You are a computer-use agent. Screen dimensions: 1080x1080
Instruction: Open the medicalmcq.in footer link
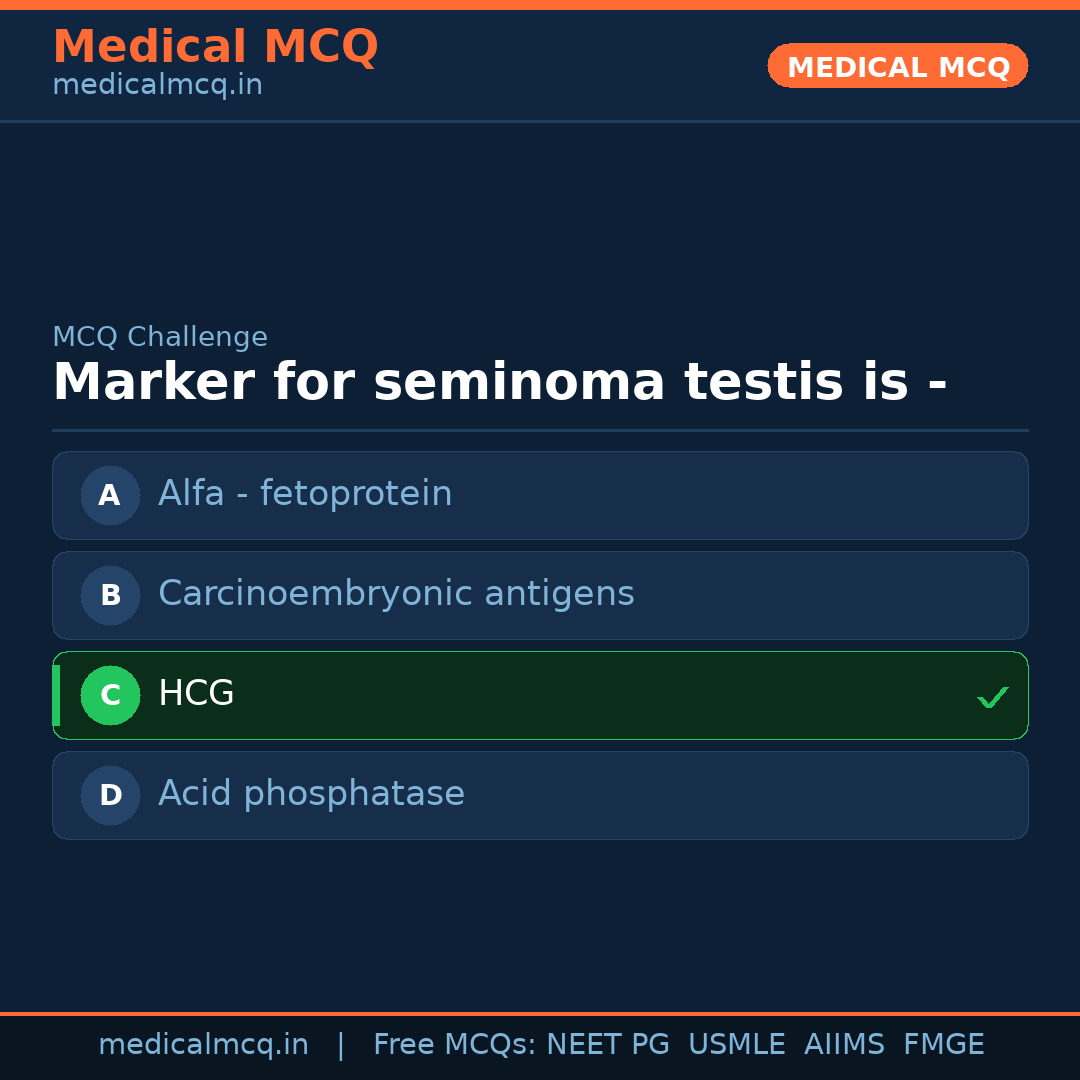click(x=203, y=1044)
